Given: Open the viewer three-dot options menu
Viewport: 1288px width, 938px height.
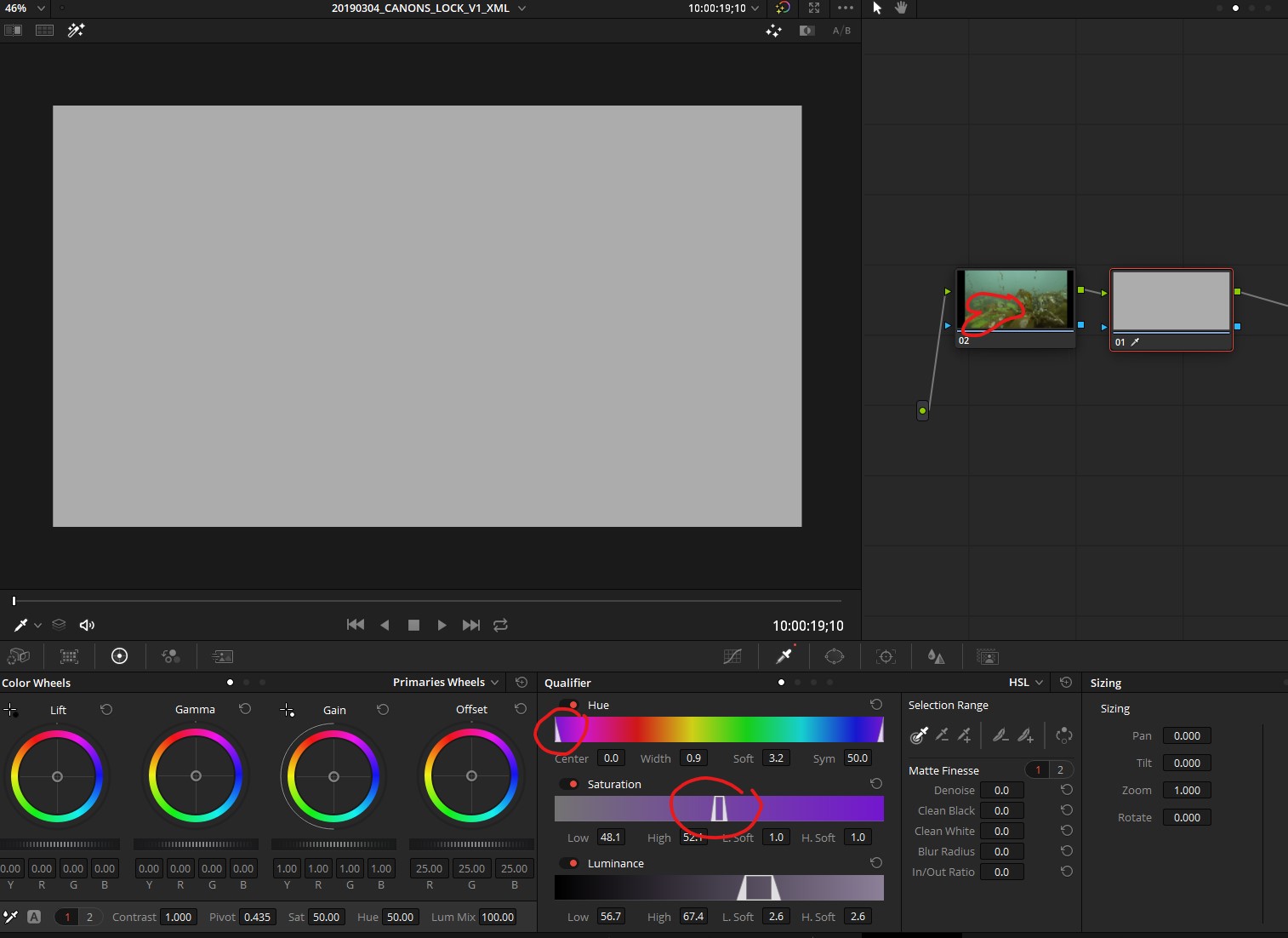Looking at the screenshot, I should coord(845,8).
